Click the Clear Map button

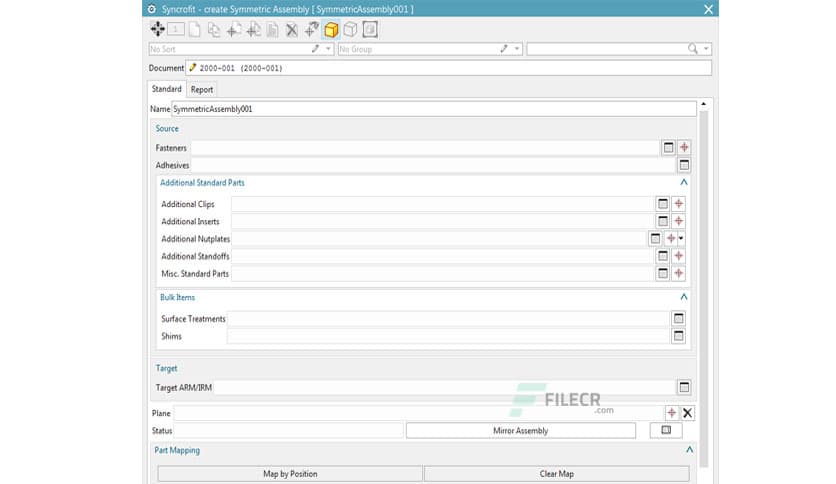(x=557, y=474)
